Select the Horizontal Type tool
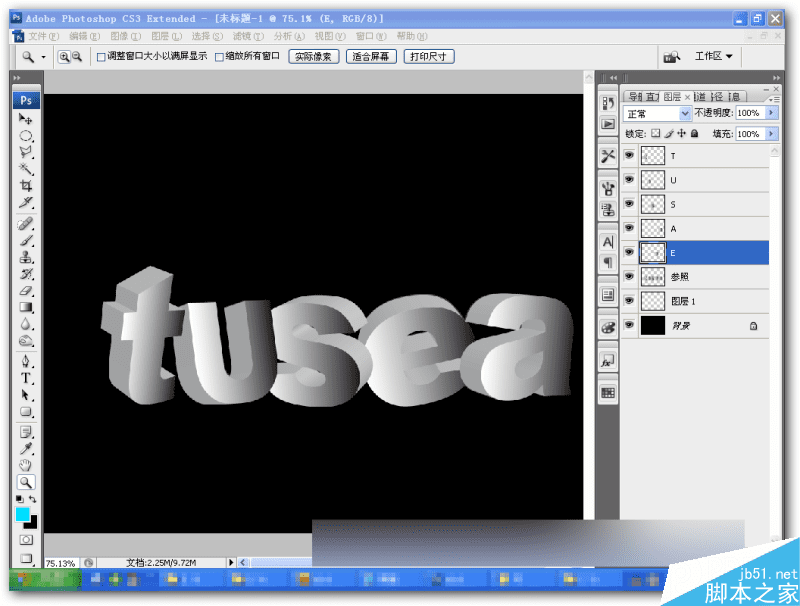The height and width of the screenshot is (606, 800). point(26,379)
